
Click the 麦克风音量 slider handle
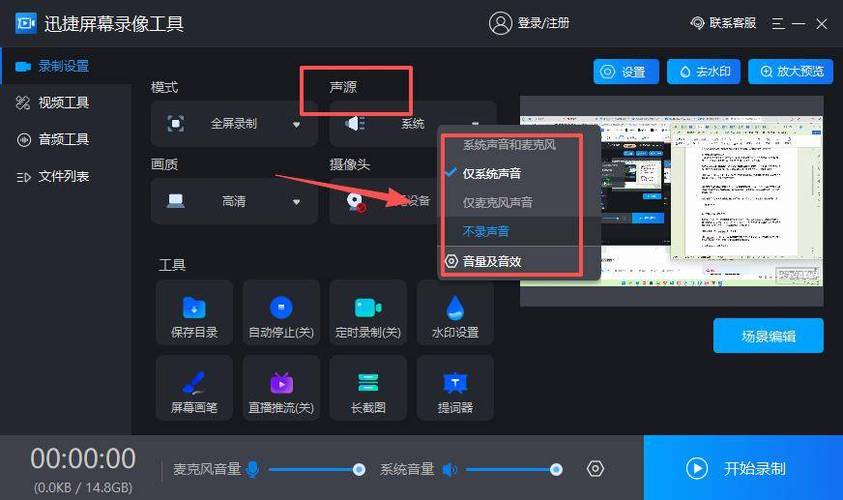359,469
